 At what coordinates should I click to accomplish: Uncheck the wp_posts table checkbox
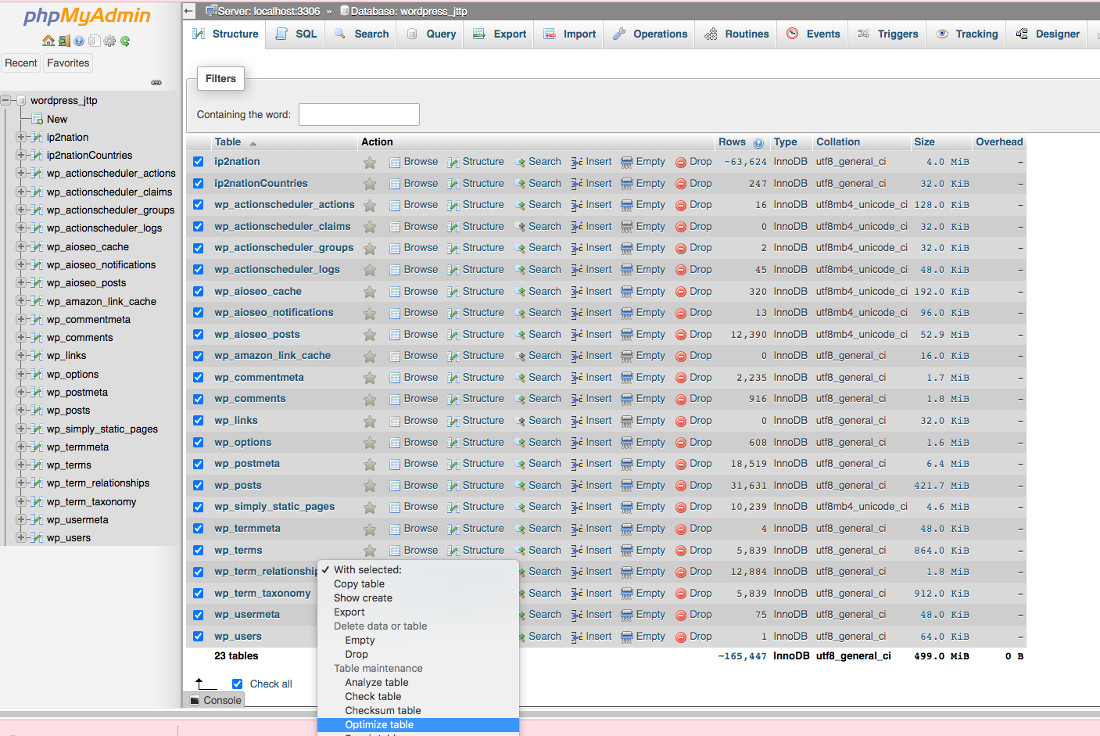pos(198,484)
